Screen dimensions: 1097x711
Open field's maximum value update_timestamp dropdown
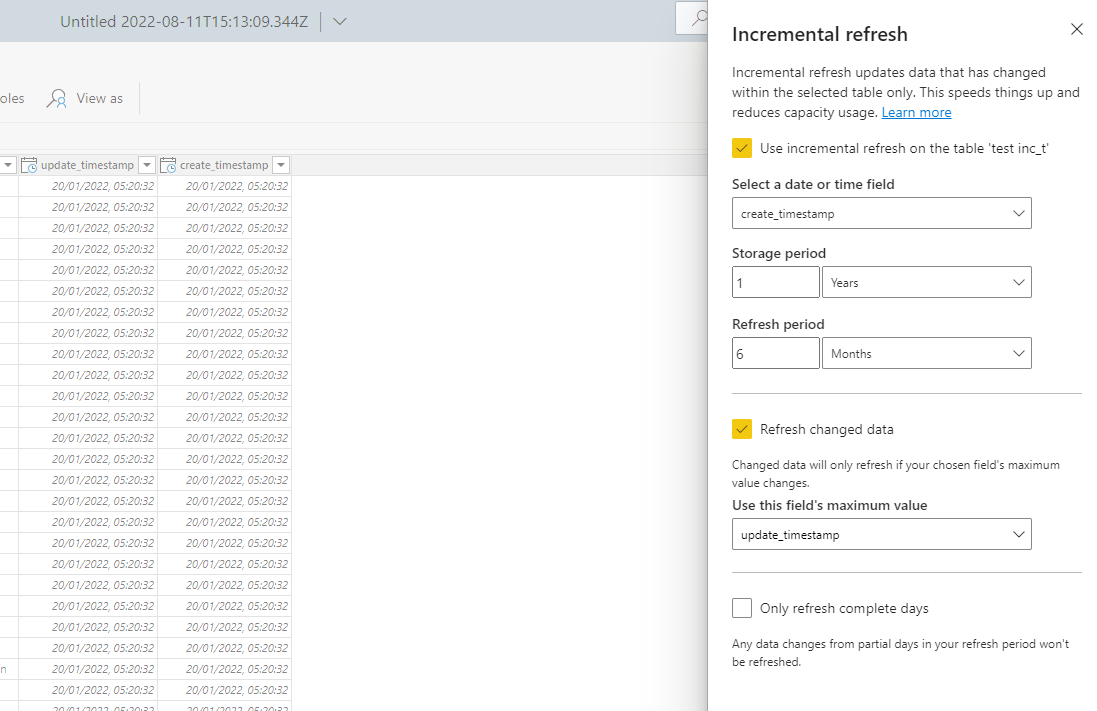click(x=881, y=534)
